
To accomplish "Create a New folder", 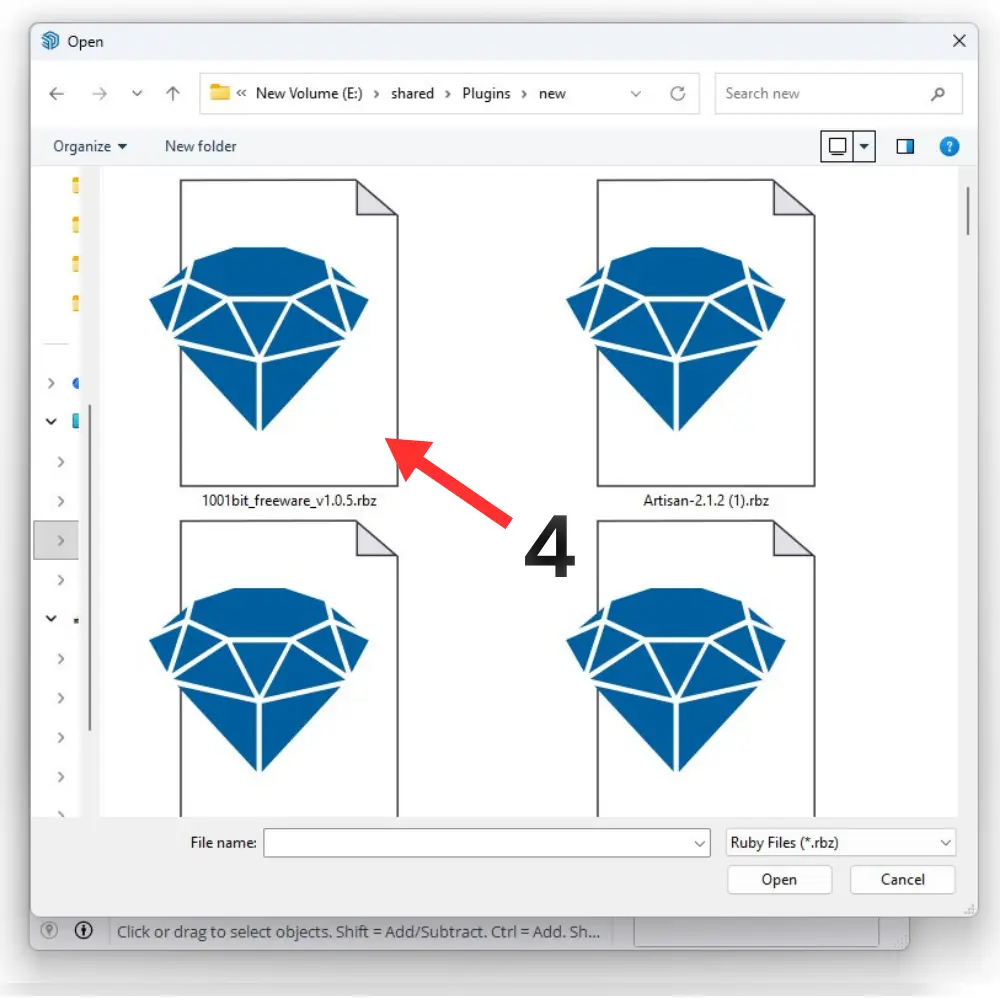I will (x=200, y=146).
